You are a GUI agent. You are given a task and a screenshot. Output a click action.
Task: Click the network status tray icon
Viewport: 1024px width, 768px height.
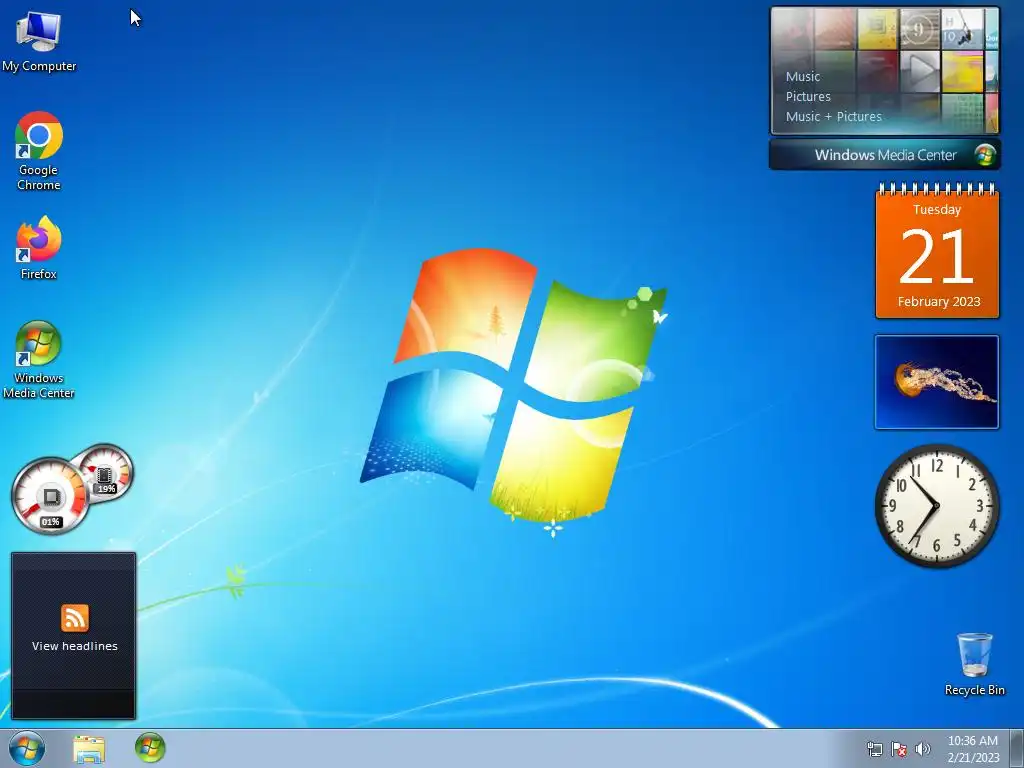(x=874, y=749)
